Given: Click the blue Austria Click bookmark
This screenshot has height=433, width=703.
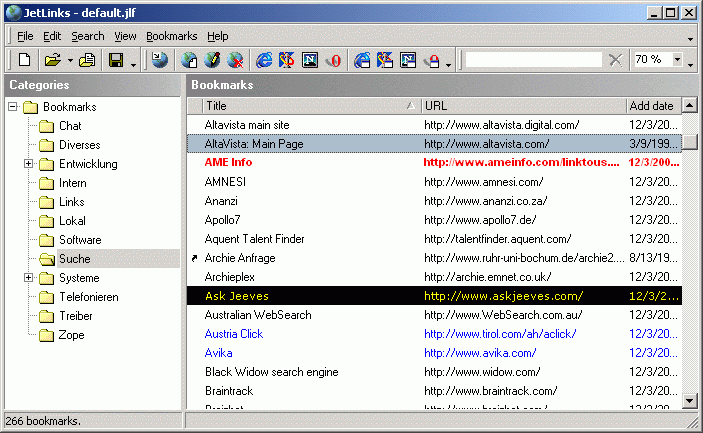Looking at the screenshot, I should tap(434, 333).
